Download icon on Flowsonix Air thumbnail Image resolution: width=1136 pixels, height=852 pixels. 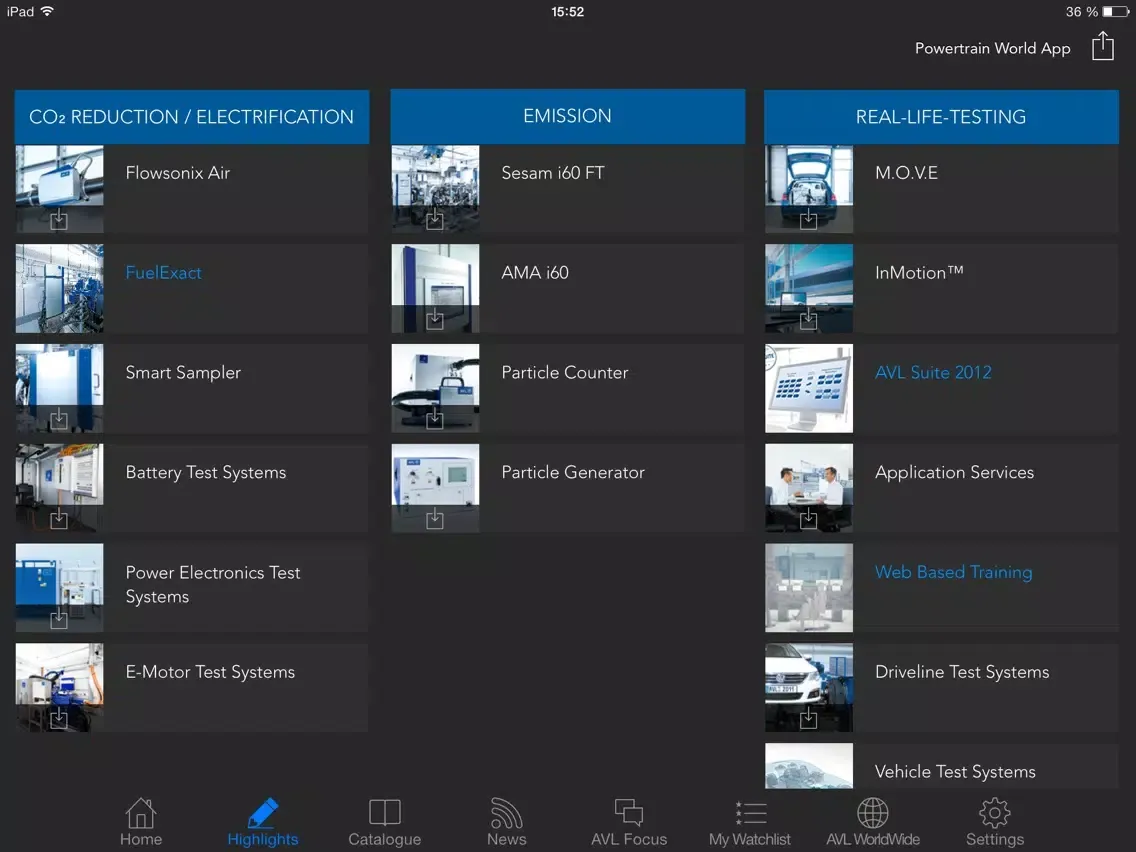coord(59,219)
